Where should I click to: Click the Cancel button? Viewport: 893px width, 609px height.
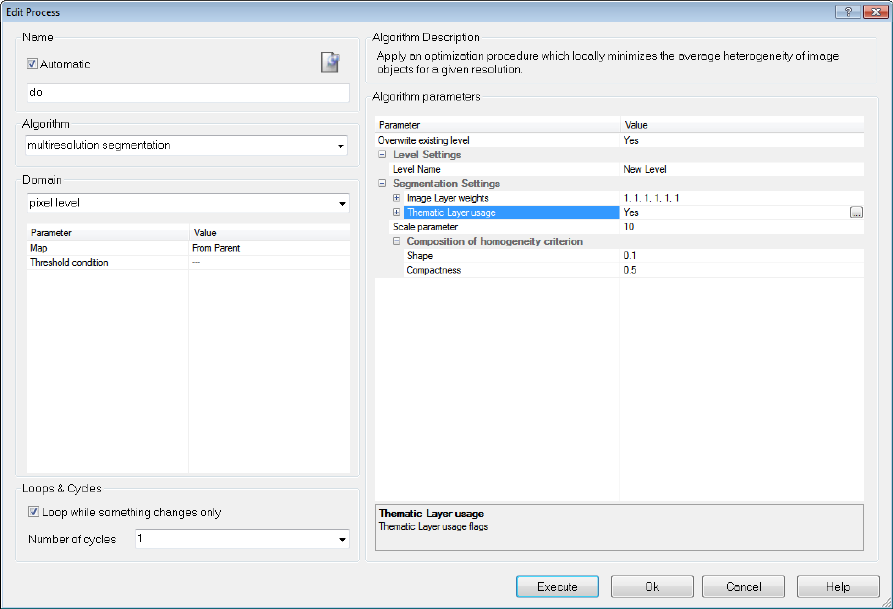tap(743, 586)
